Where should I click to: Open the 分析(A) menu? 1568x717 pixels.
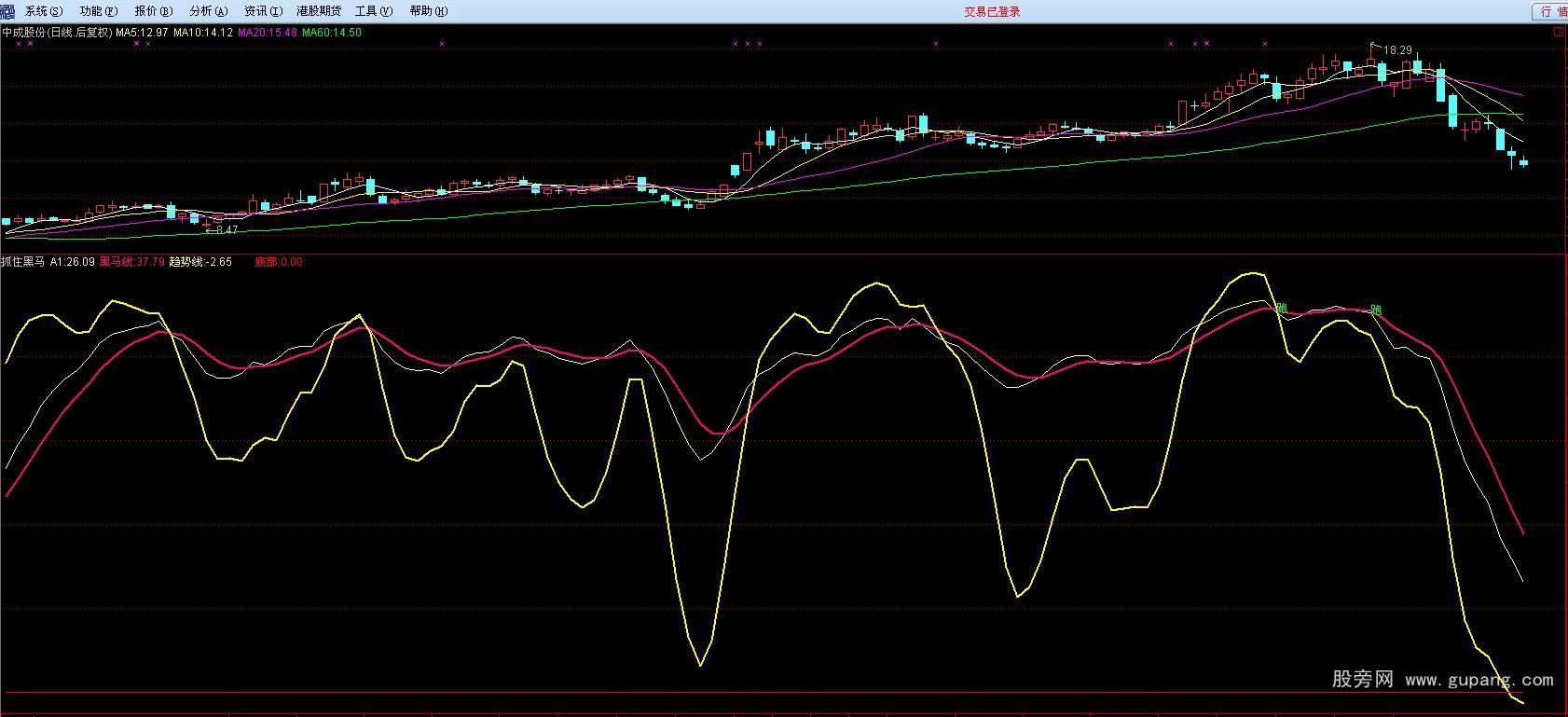[208, 11]
